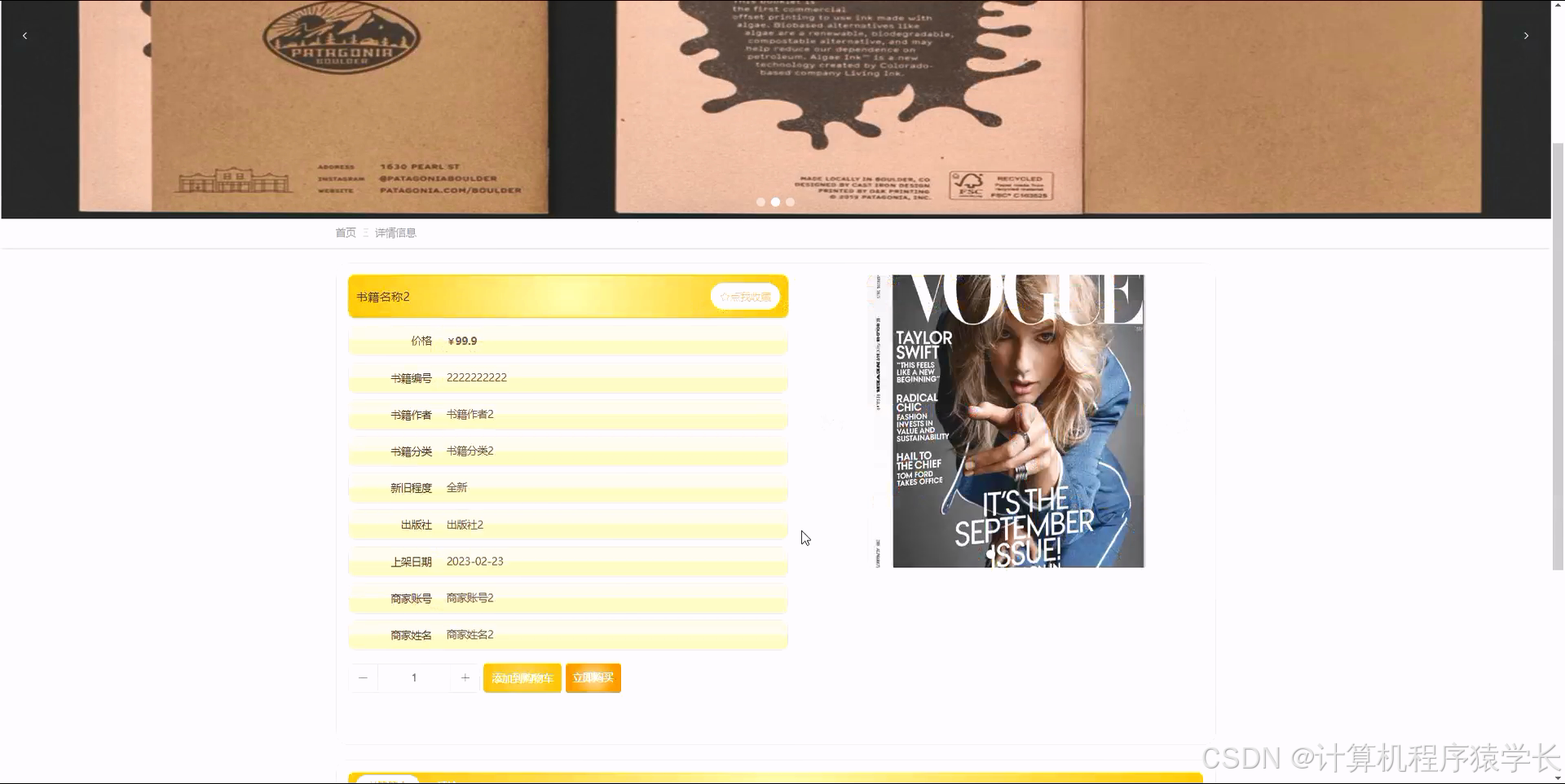The height and width of the screenshot is (784, 1565).
Task: Click the carousel banner image
Action: tap(775, 109)
